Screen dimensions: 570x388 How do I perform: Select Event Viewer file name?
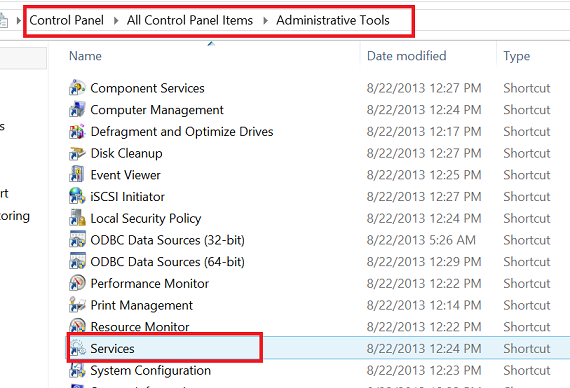point(125,175)
